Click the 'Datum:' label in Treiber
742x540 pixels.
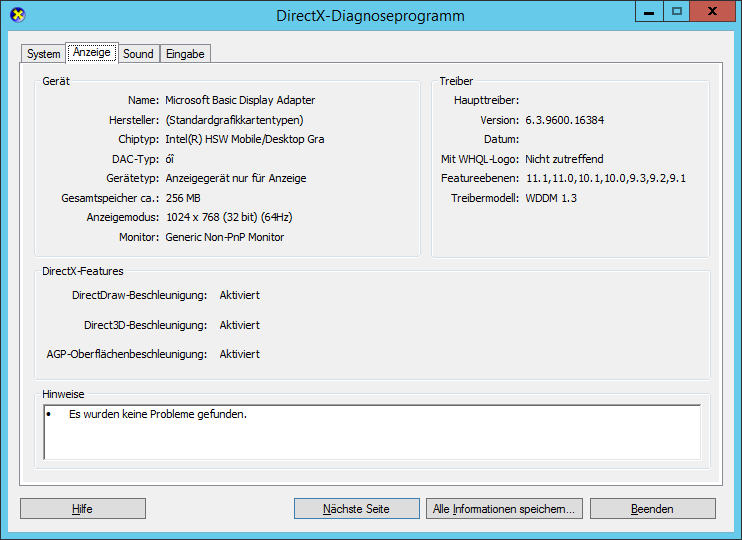click(502, 139)
